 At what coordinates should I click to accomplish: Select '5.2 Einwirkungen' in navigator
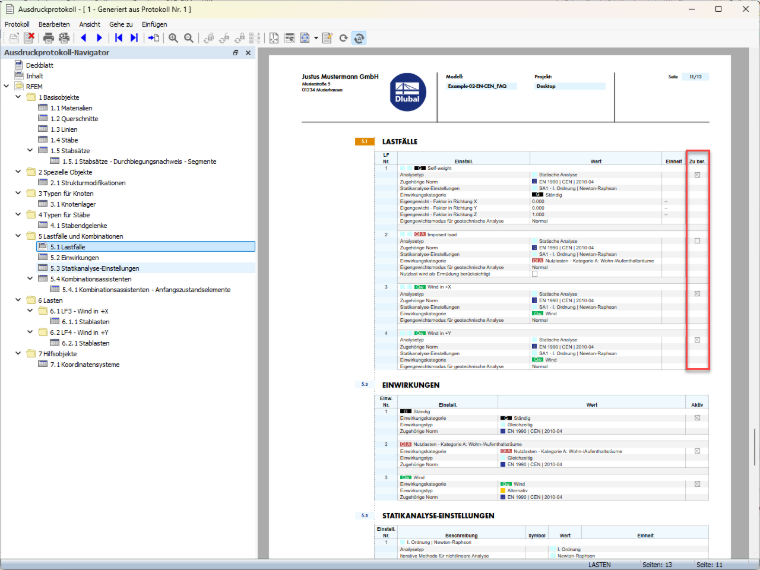(74, 257)
